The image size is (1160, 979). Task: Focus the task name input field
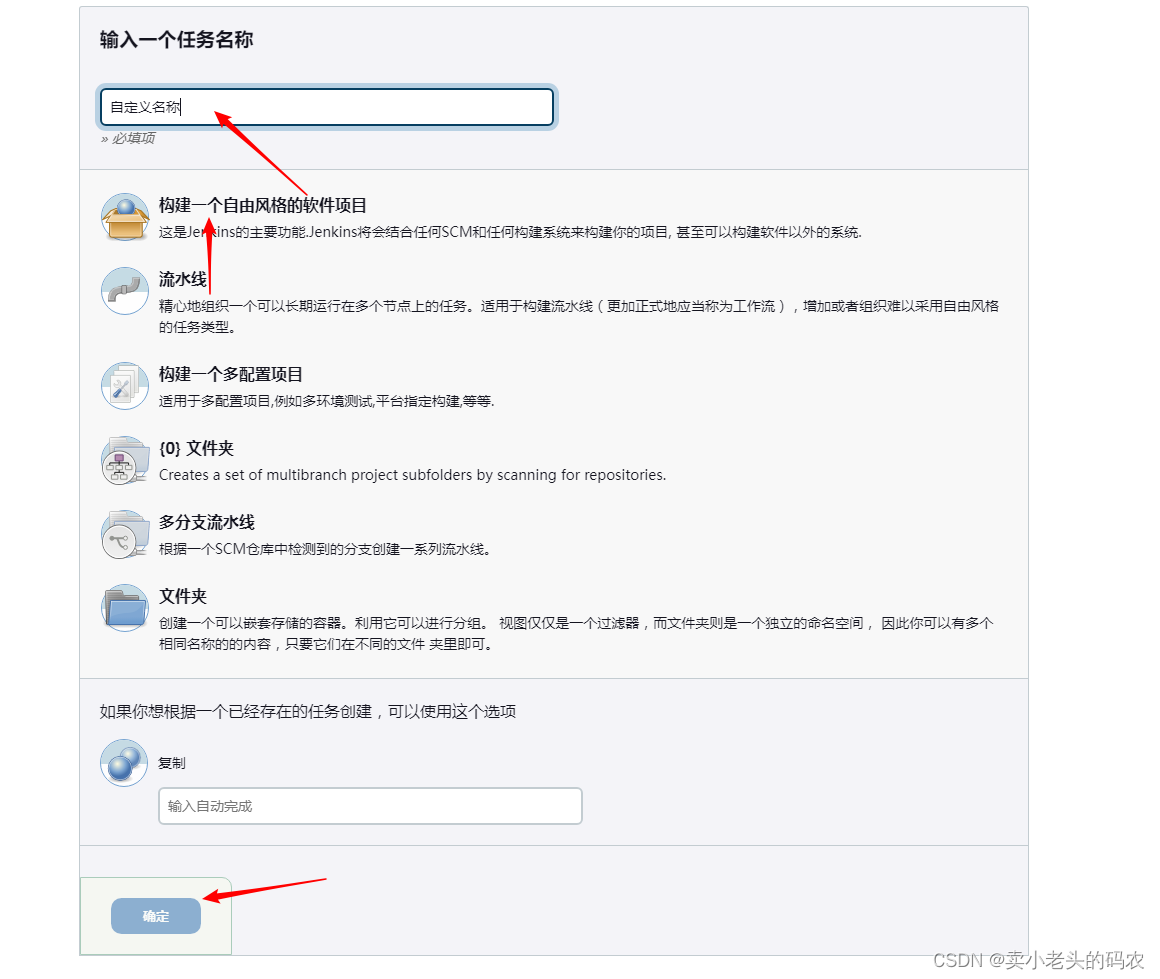click(326, 107)
